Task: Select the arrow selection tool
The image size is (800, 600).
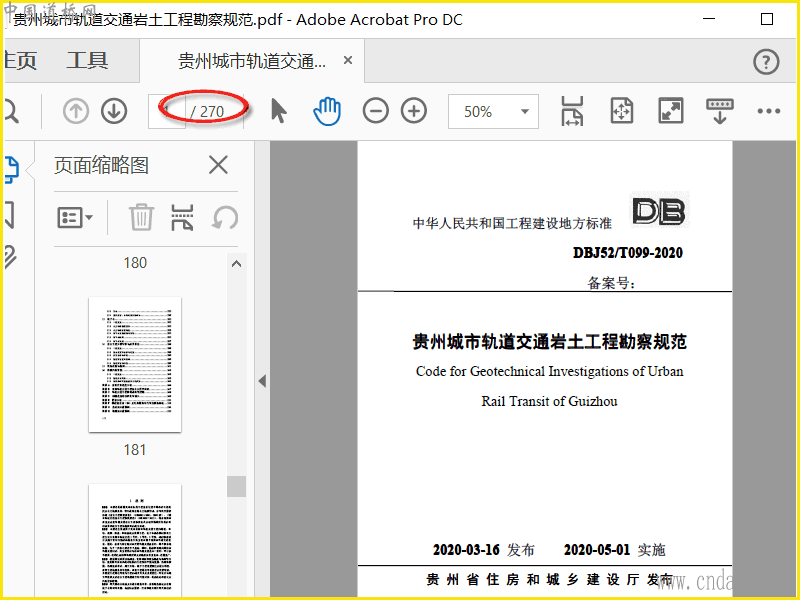Action: tap(279, 111)
